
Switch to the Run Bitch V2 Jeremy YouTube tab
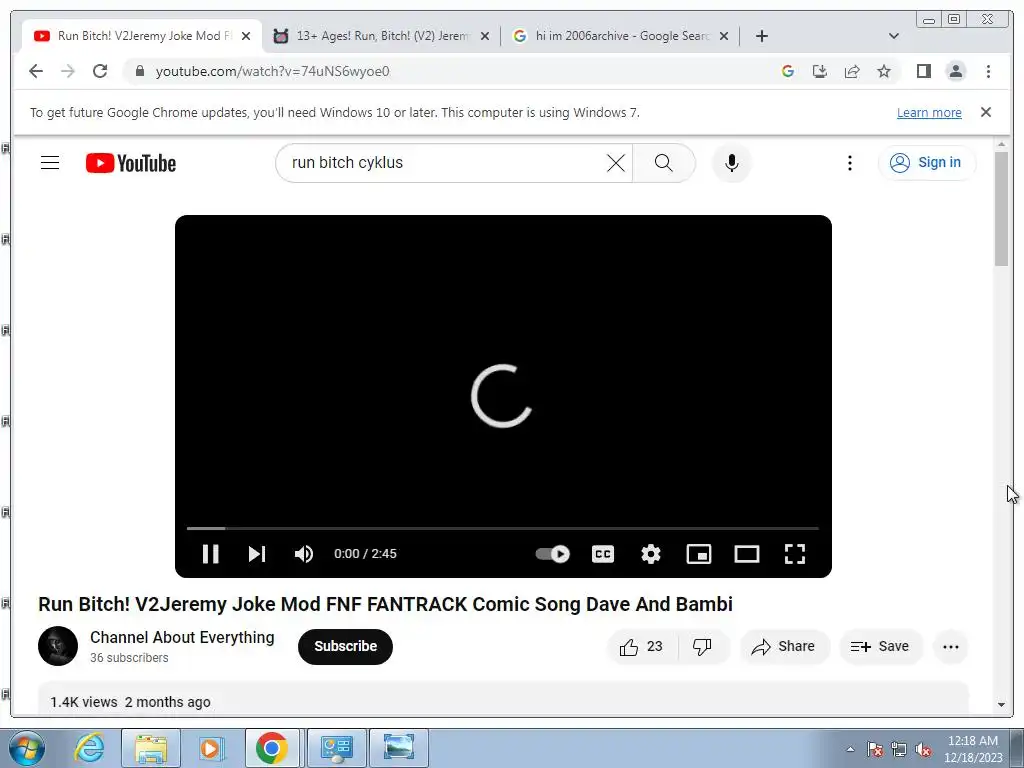click(x=140, y=36)
